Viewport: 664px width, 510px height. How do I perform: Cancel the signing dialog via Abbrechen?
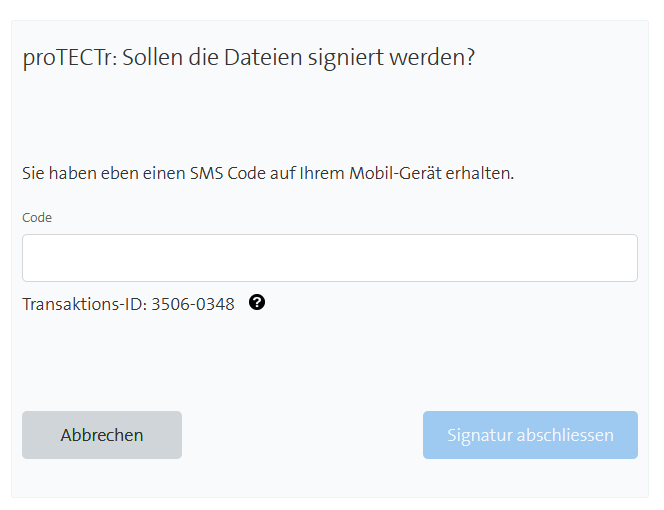(102, 435)
